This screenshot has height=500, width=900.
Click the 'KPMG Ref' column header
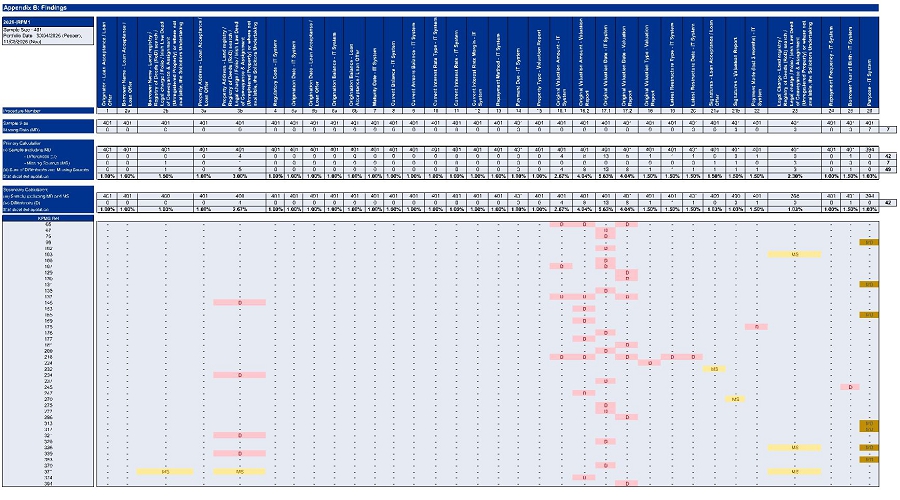[48, 219]
